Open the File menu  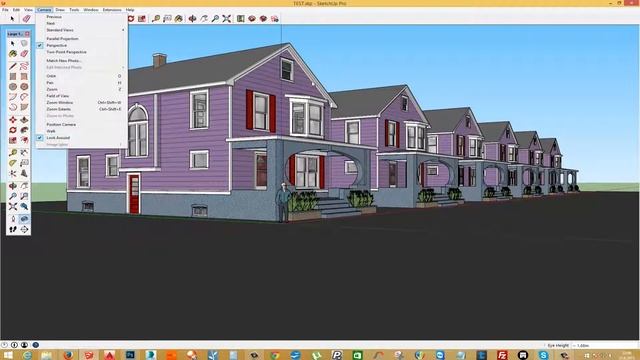click(5, 10)
